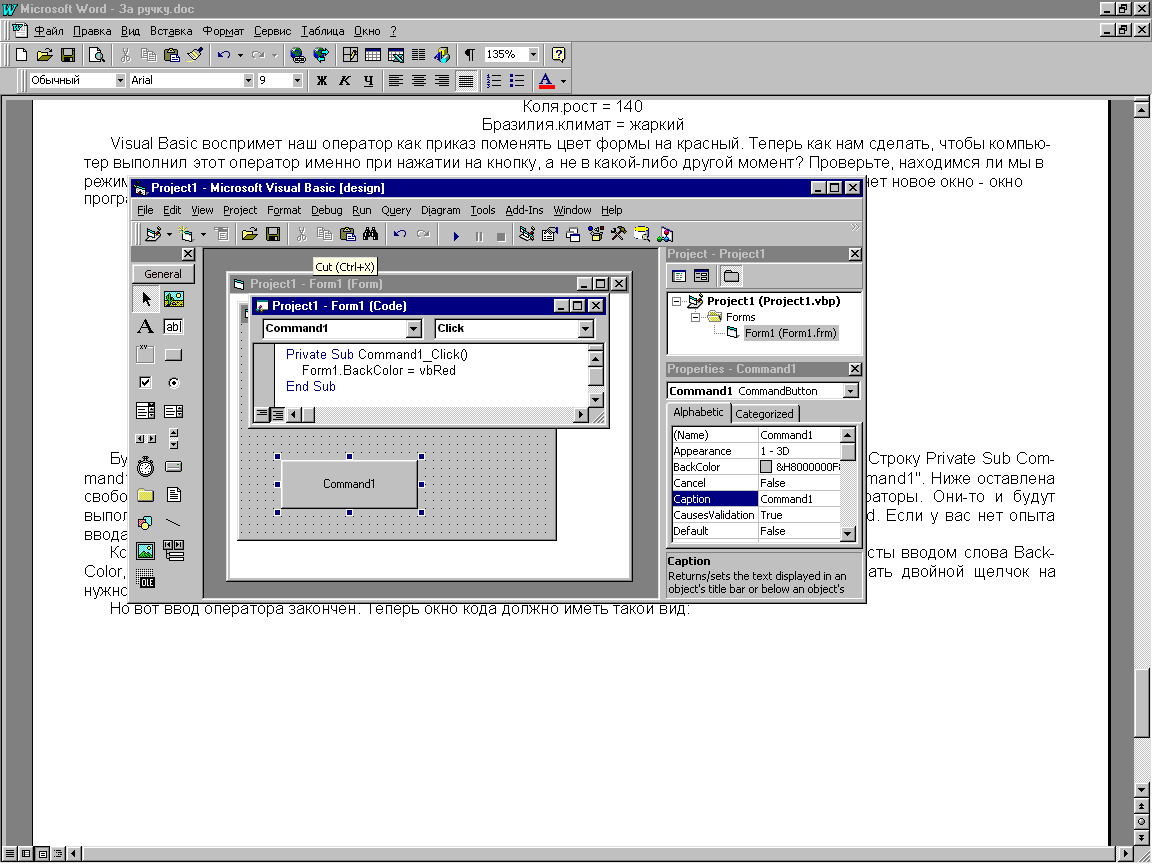Click the VB toolbar Open Project icon
This screenshot has width=1152, height=864.
250,234
